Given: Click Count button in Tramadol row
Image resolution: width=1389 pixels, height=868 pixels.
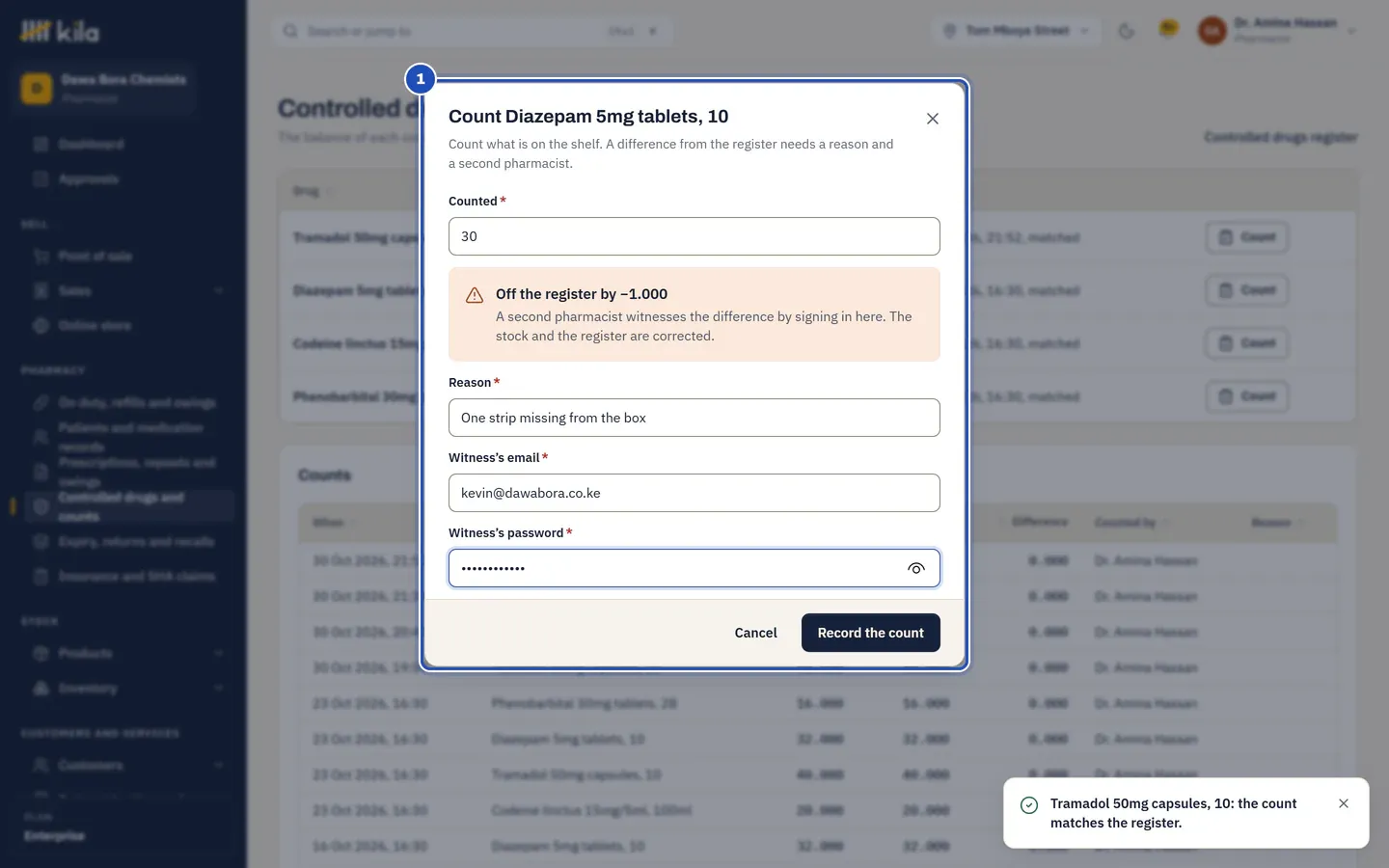Looking at the screenshot, I should pyautogui.click(x=1247, y=237).
